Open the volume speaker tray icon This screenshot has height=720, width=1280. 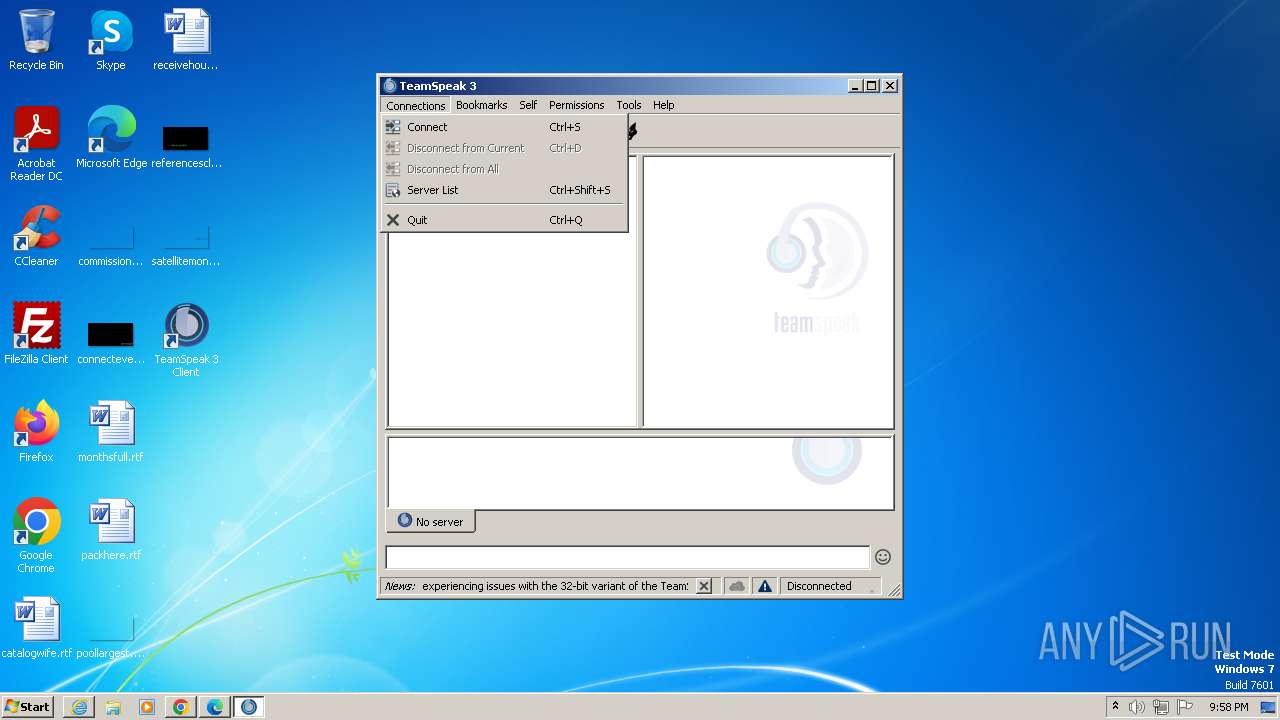[x=1137, y=707]
